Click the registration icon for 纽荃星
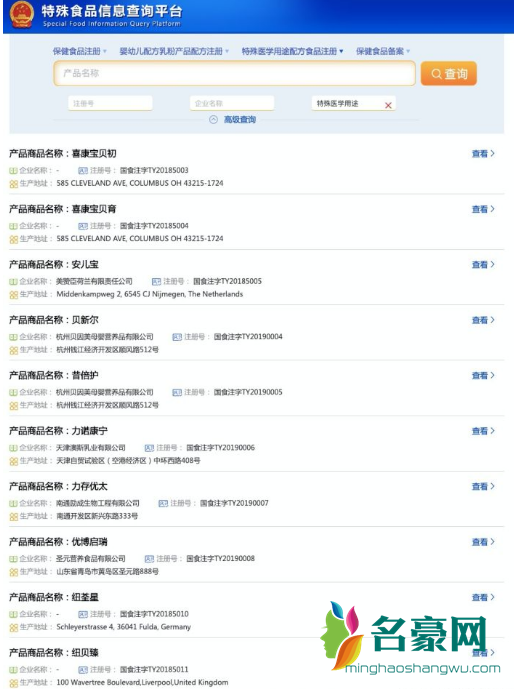This screenshot has width=514, height=689. [x=83, y=614]
